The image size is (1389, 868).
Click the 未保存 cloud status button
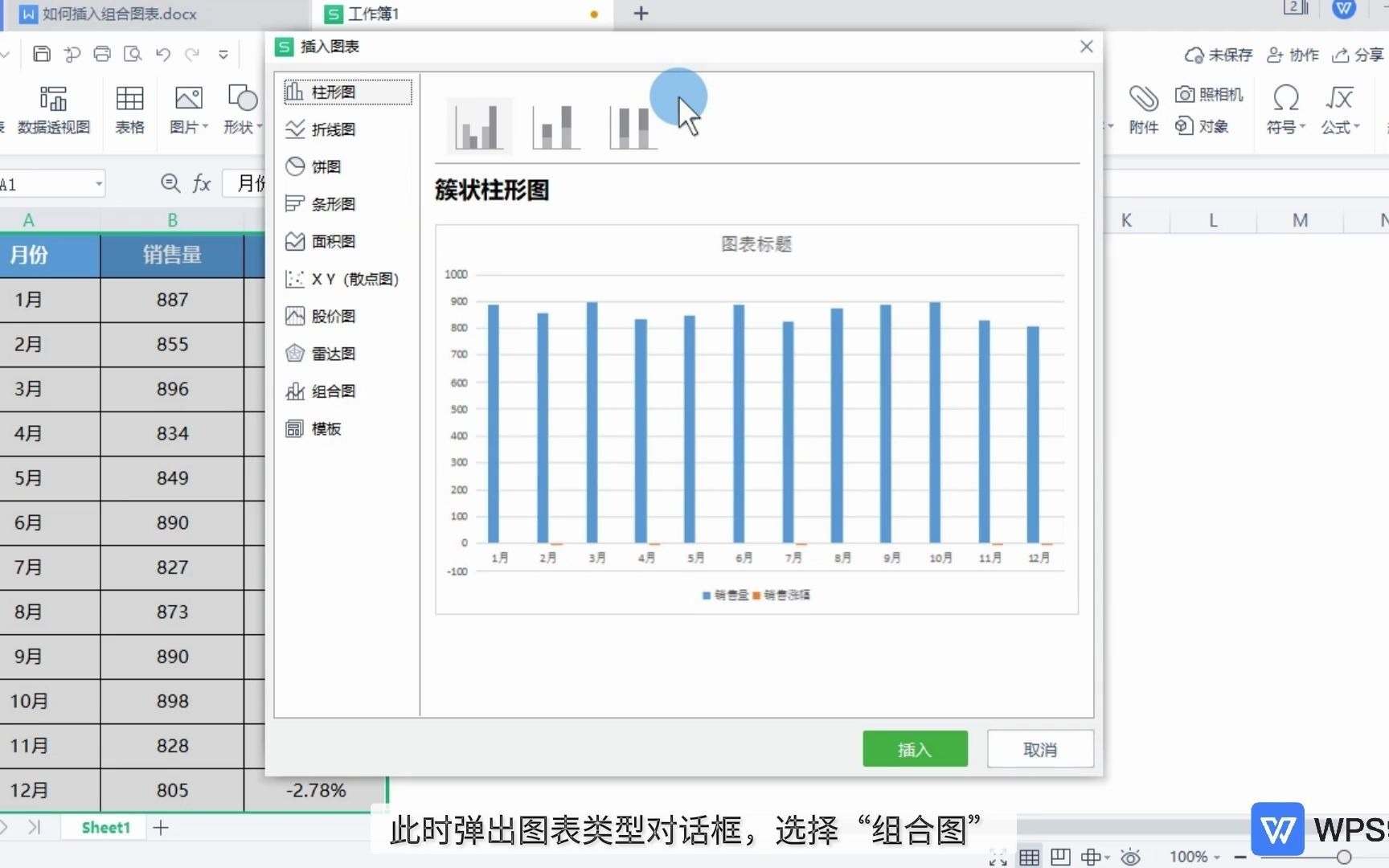[x=1218, y=55]
